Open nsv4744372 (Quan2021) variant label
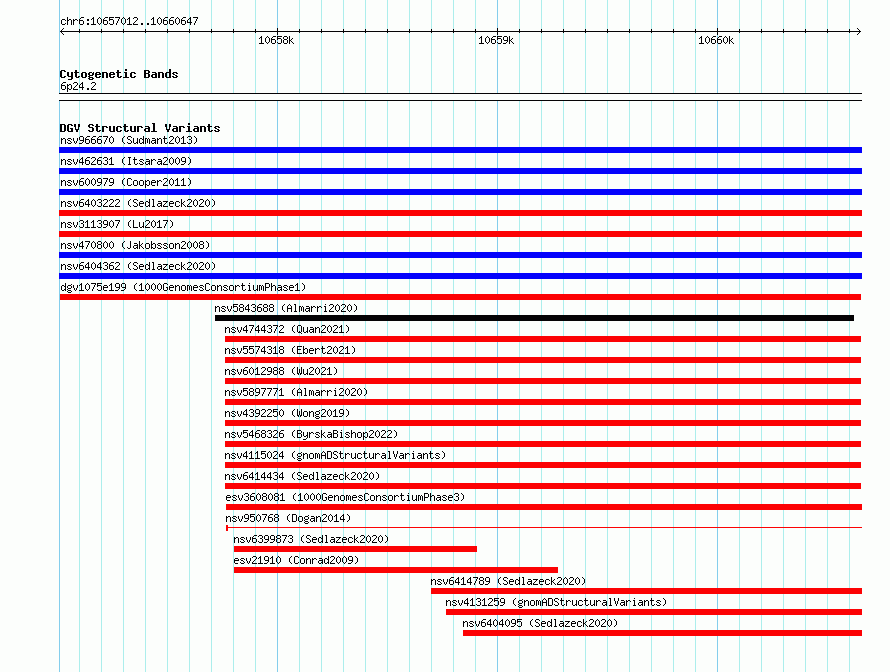The image size is (890, 672). coord(287,329)
